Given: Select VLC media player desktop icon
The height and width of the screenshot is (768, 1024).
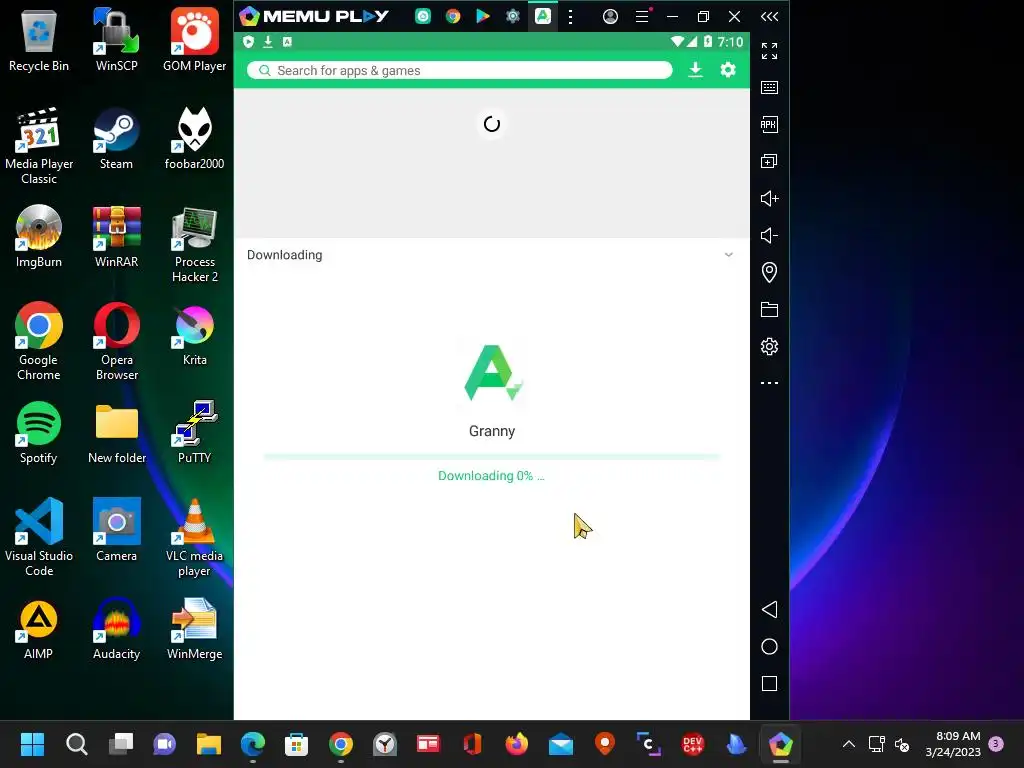Looking at the screenshot, I should point(195,537).
